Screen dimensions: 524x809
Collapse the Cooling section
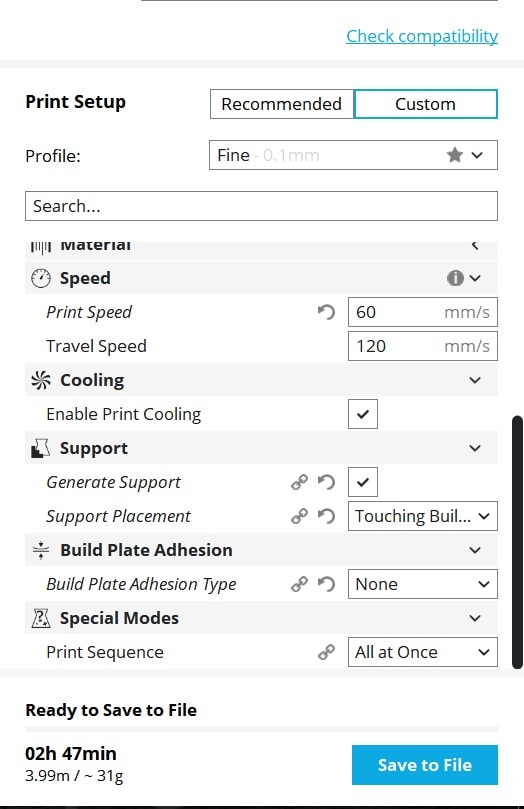[x=475, y=380]
